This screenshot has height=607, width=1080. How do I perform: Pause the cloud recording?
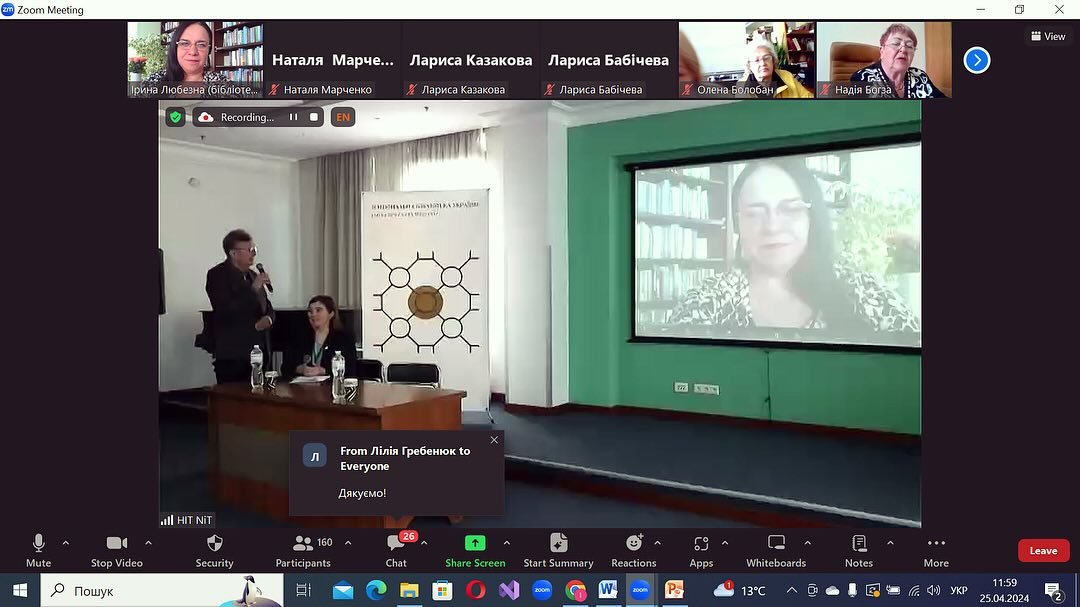[x=293, y=117]
